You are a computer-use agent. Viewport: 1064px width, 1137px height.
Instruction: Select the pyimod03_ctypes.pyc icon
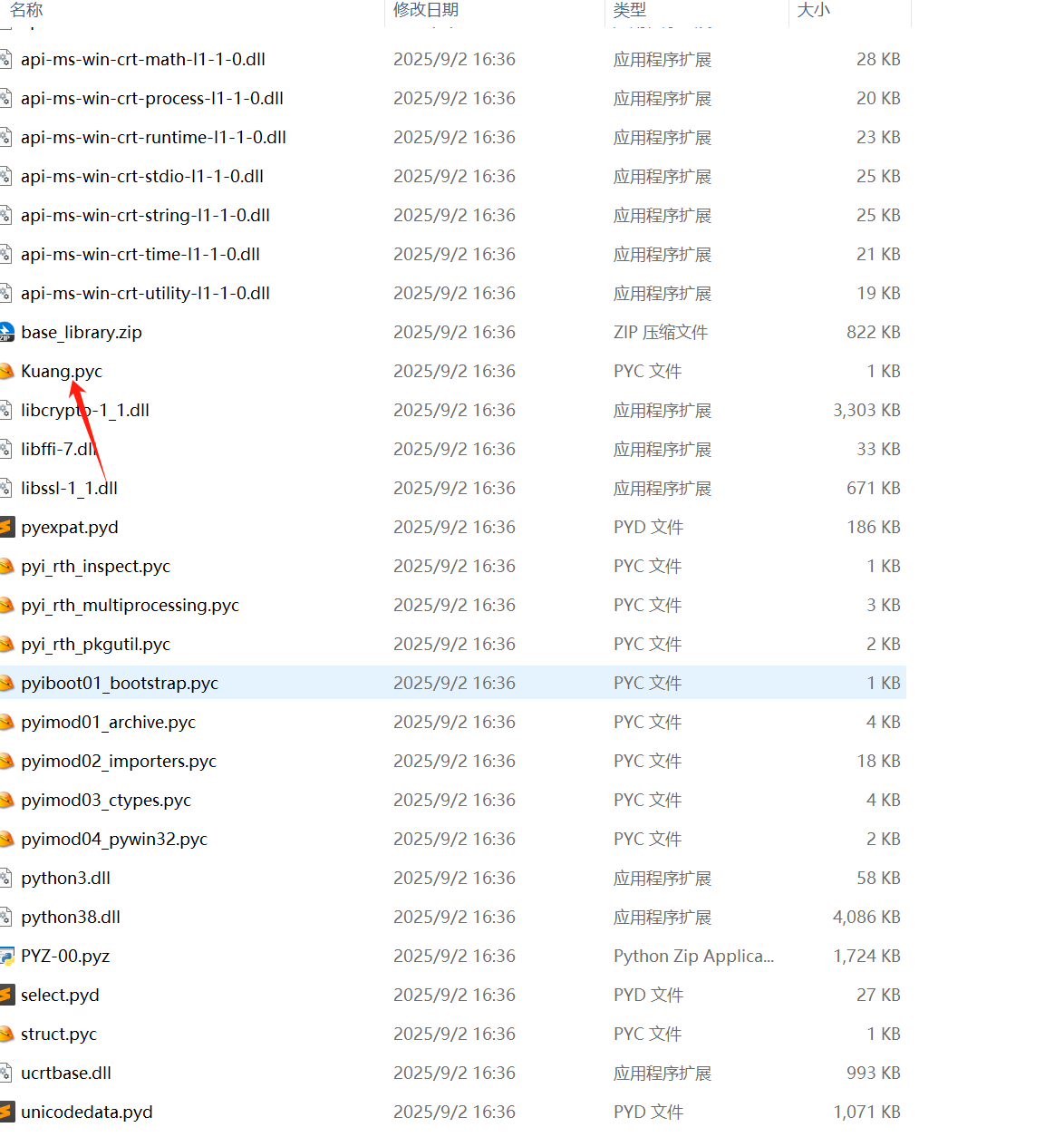point(6,801)
